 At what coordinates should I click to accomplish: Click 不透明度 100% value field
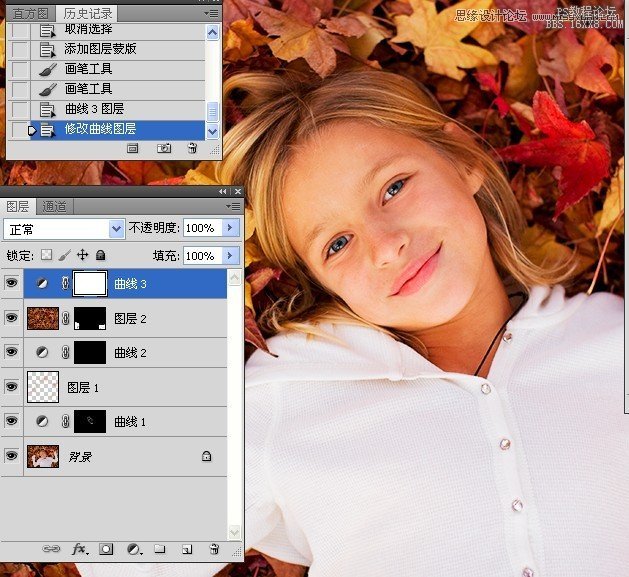(x=202, y=228)
